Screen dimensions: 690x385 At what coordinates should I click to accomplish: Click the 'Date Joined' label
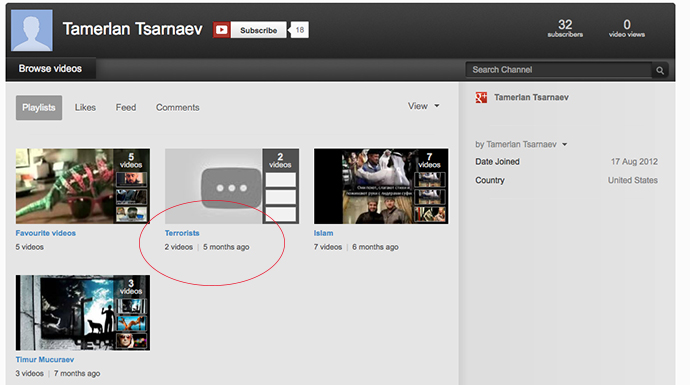497,162
